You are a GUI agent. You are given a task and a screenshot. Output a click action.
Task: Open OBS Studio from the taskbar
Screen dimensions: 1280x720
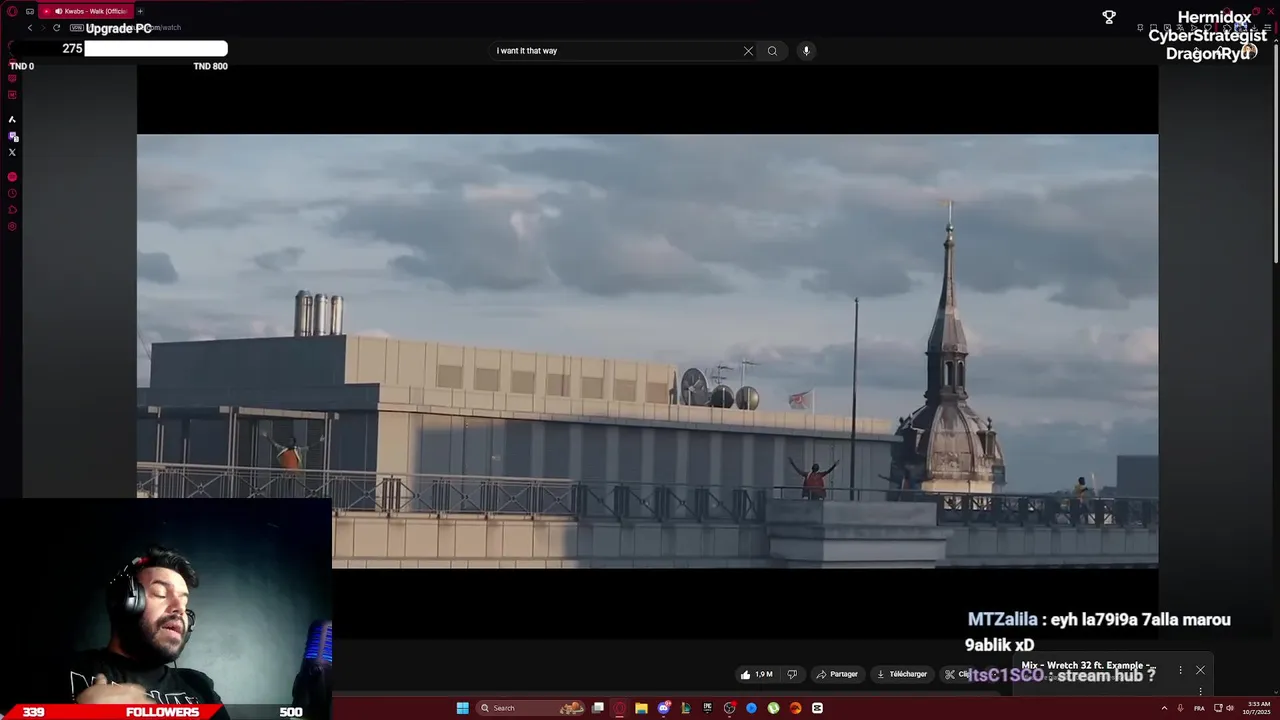click(x=730, y=708)
